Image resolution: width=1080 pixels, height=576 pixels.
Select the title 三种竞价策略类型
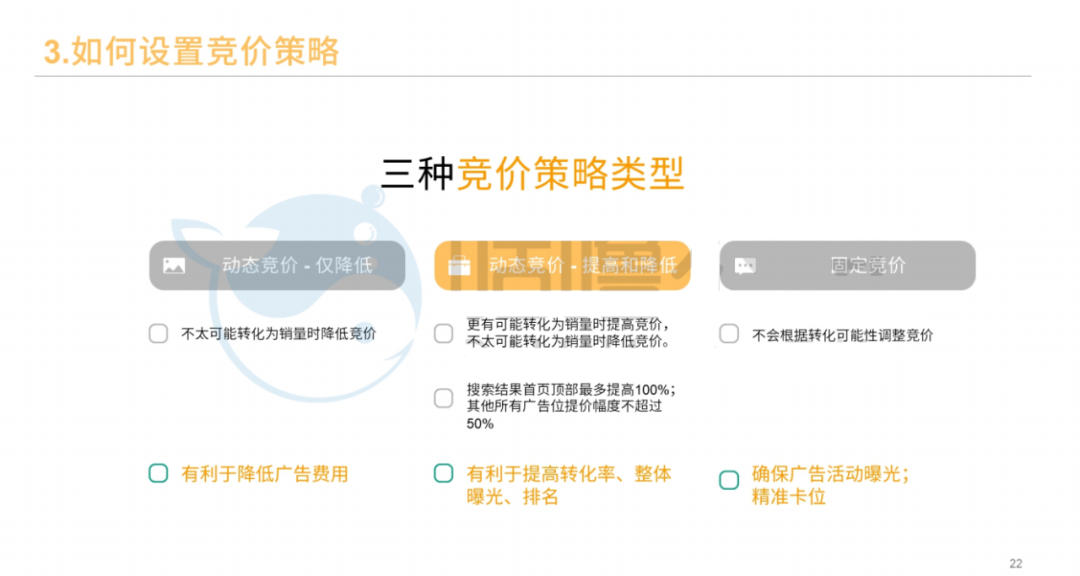pos(533,174)
